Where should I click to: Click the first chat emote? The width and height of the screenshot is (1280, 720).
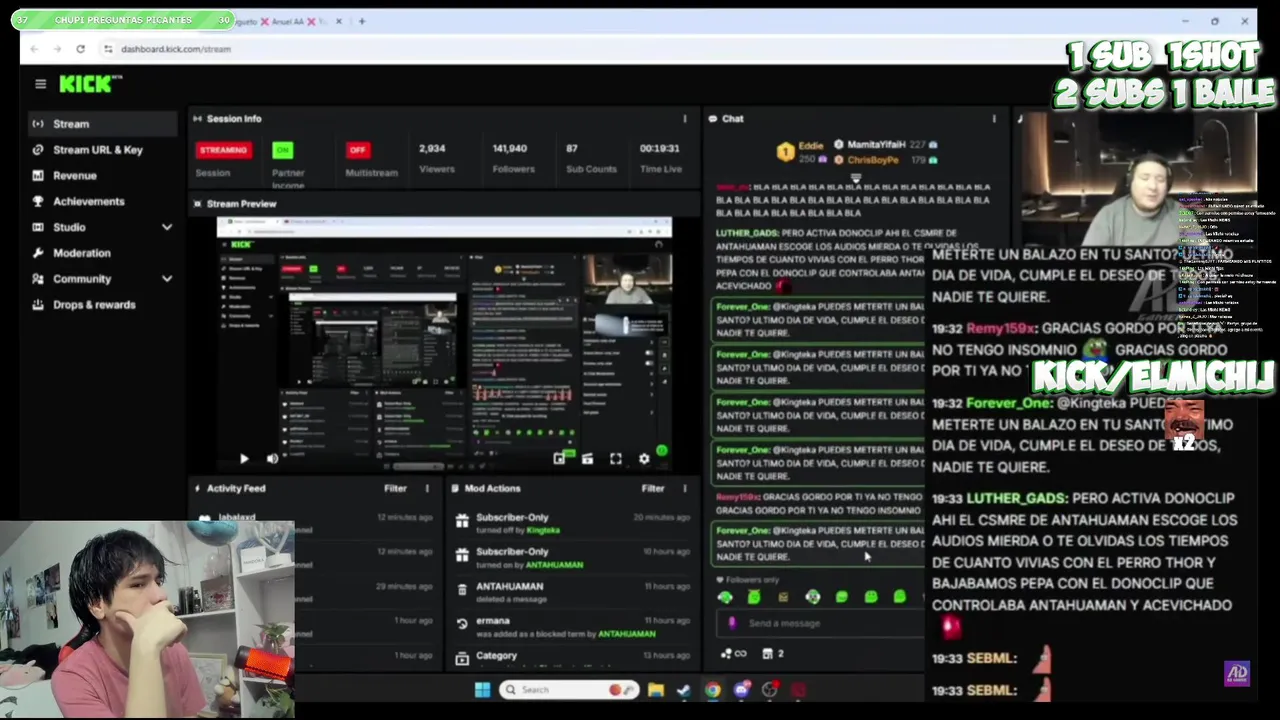(725, 597)
